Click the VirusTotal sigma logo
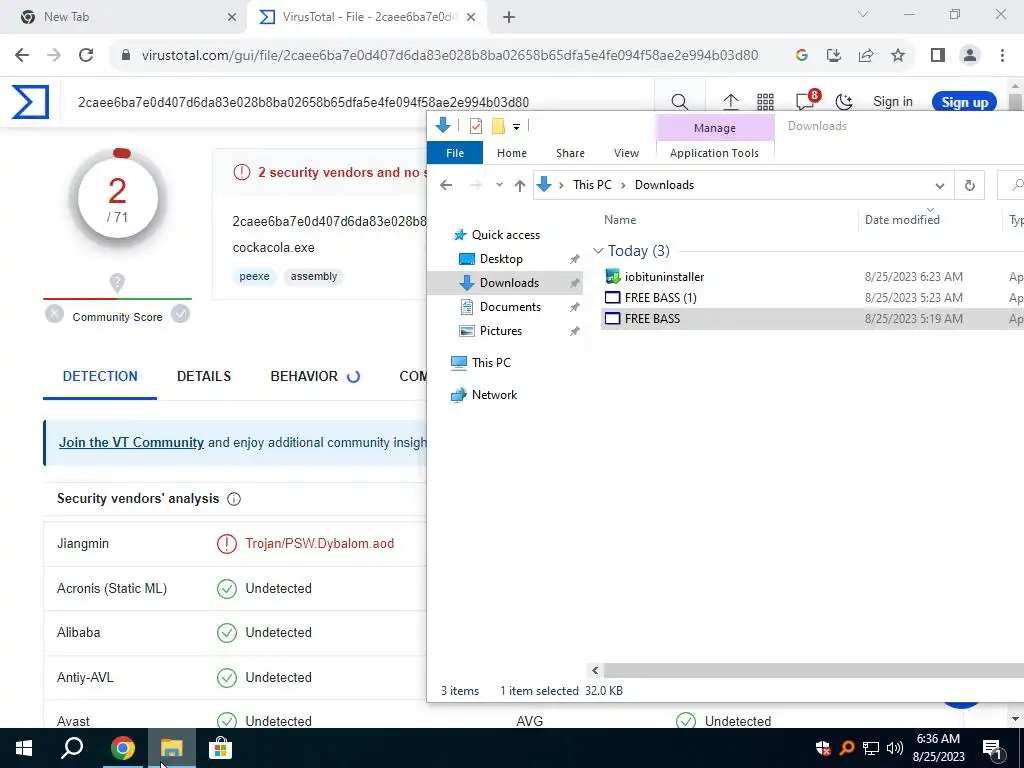The image size is (1024, 768). pyautogui.click(x=30, y=102)
